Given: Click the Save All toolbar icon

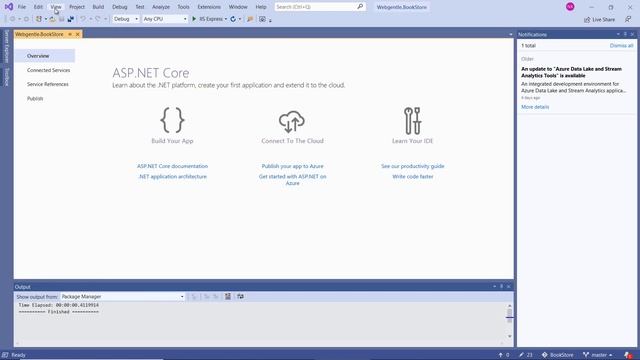Looking at the screenshot, I should tap(71, 19).
